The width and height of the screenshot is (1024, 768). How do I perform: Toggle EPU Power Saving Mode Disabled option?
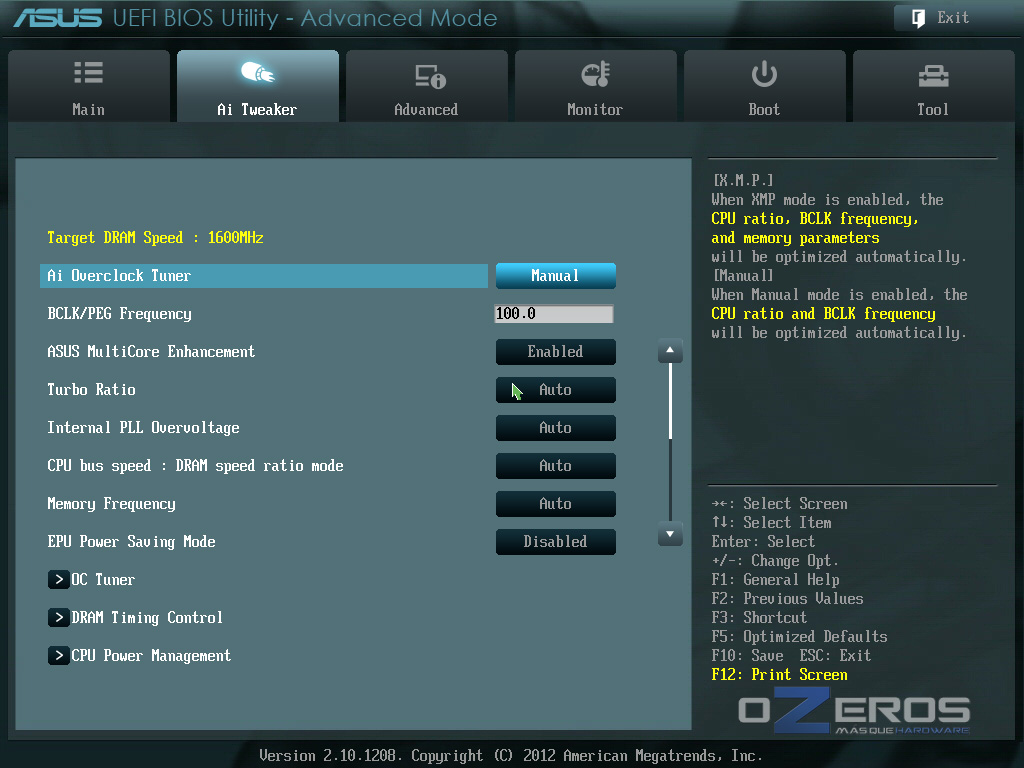point(555,541)
